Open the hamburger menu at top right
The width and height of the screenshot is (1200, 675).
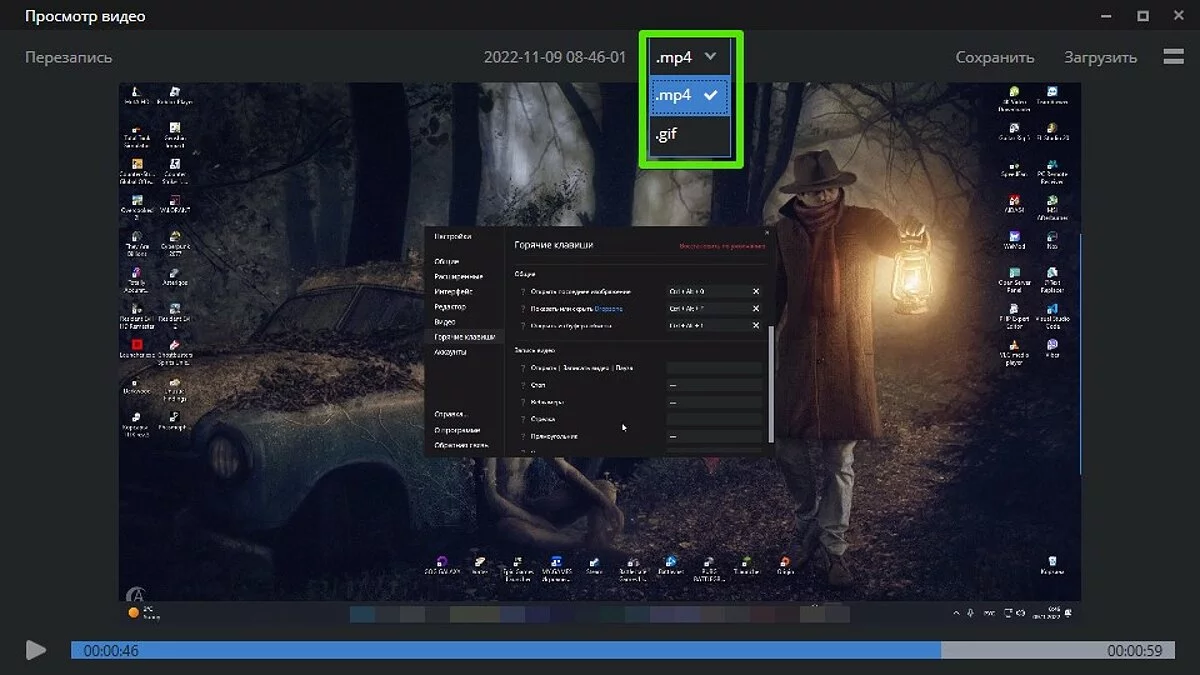tap(1173, 57)
